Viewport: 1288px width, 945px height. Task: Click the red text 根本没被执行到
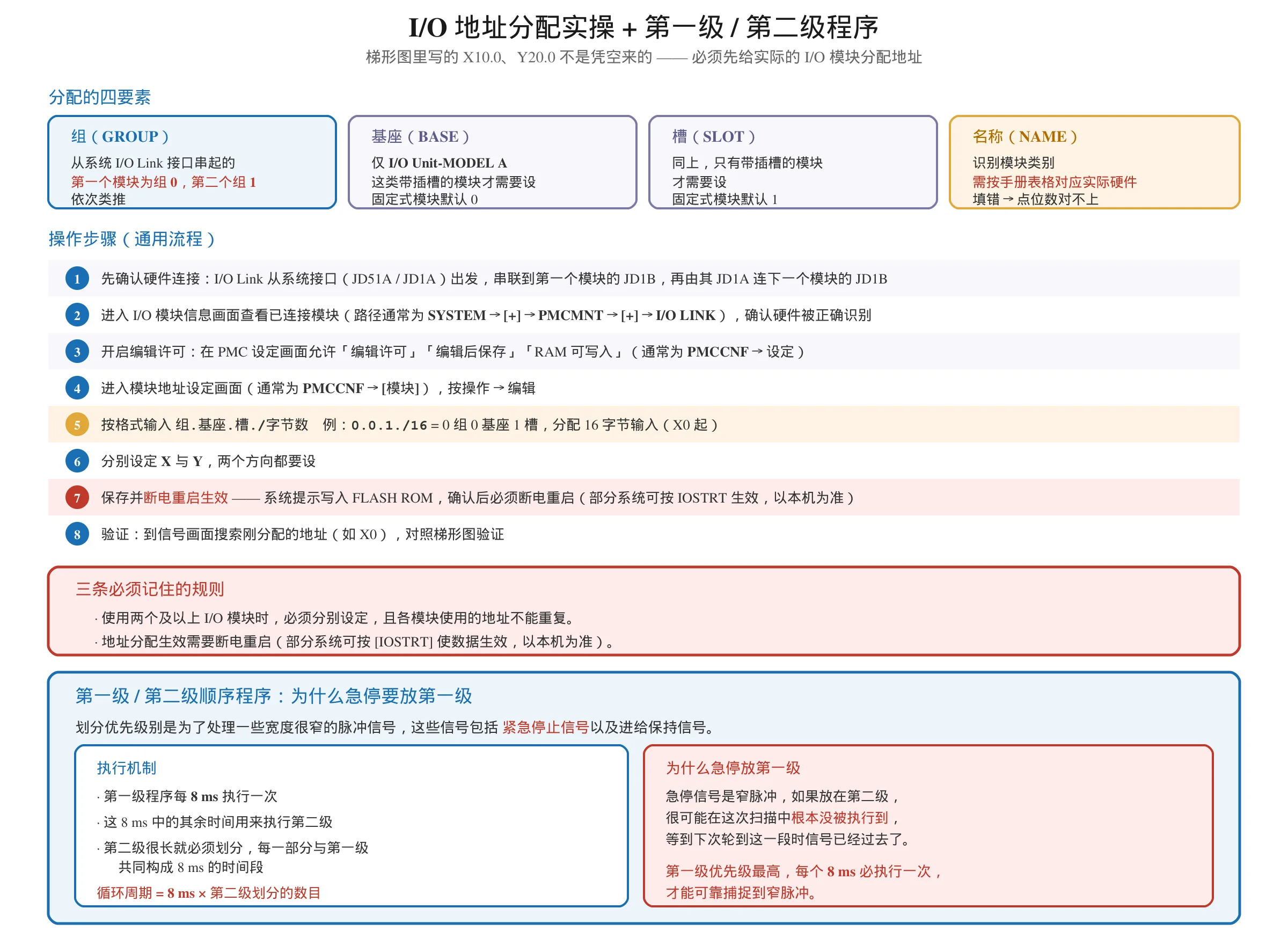tap(840, 818)
